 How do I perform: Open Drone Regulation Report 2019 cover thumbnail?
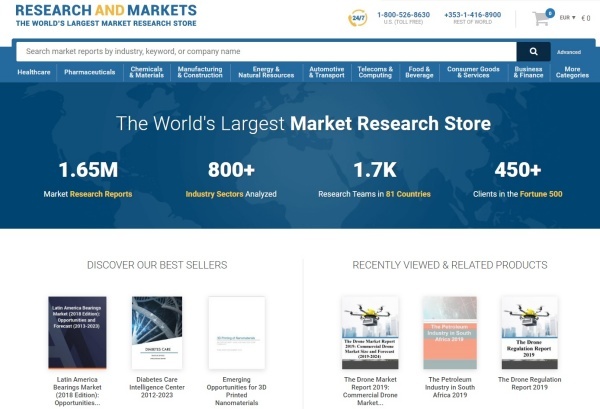tap(530, 332)
